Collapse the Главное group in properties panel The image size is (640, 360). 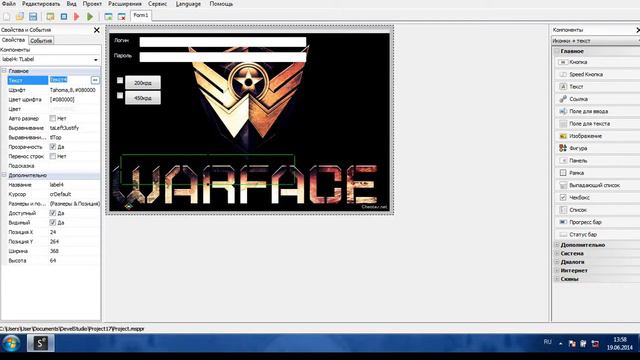(4, 71)
